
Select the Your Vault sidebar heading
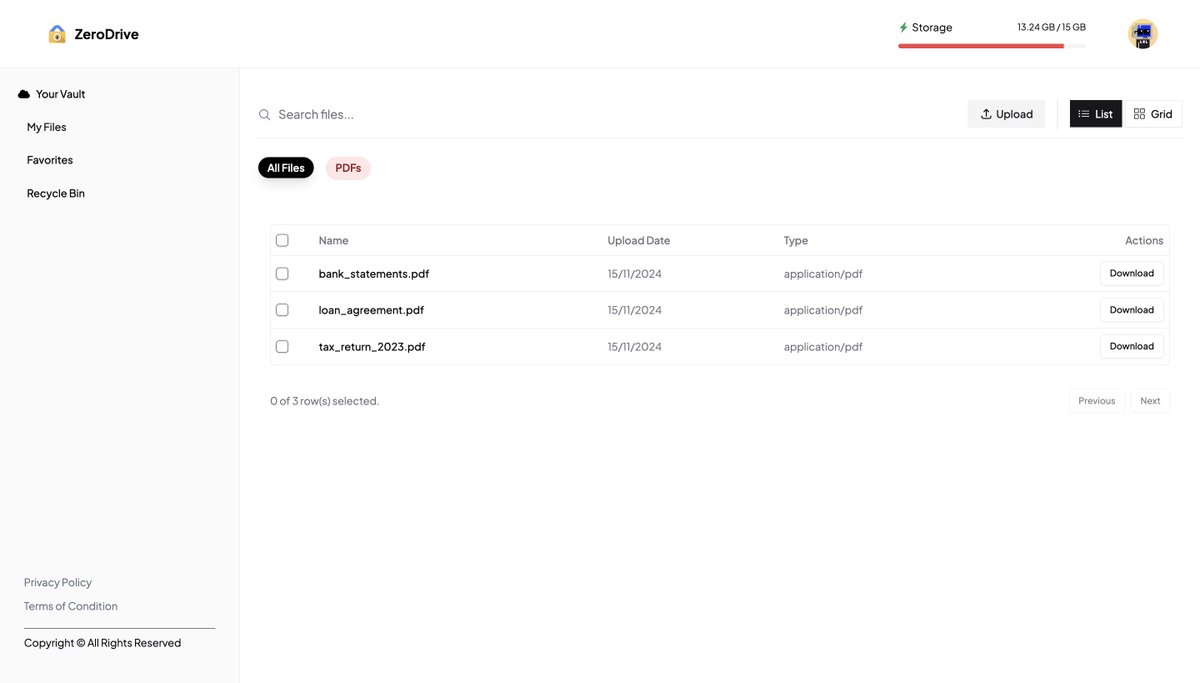coord(61,94)
